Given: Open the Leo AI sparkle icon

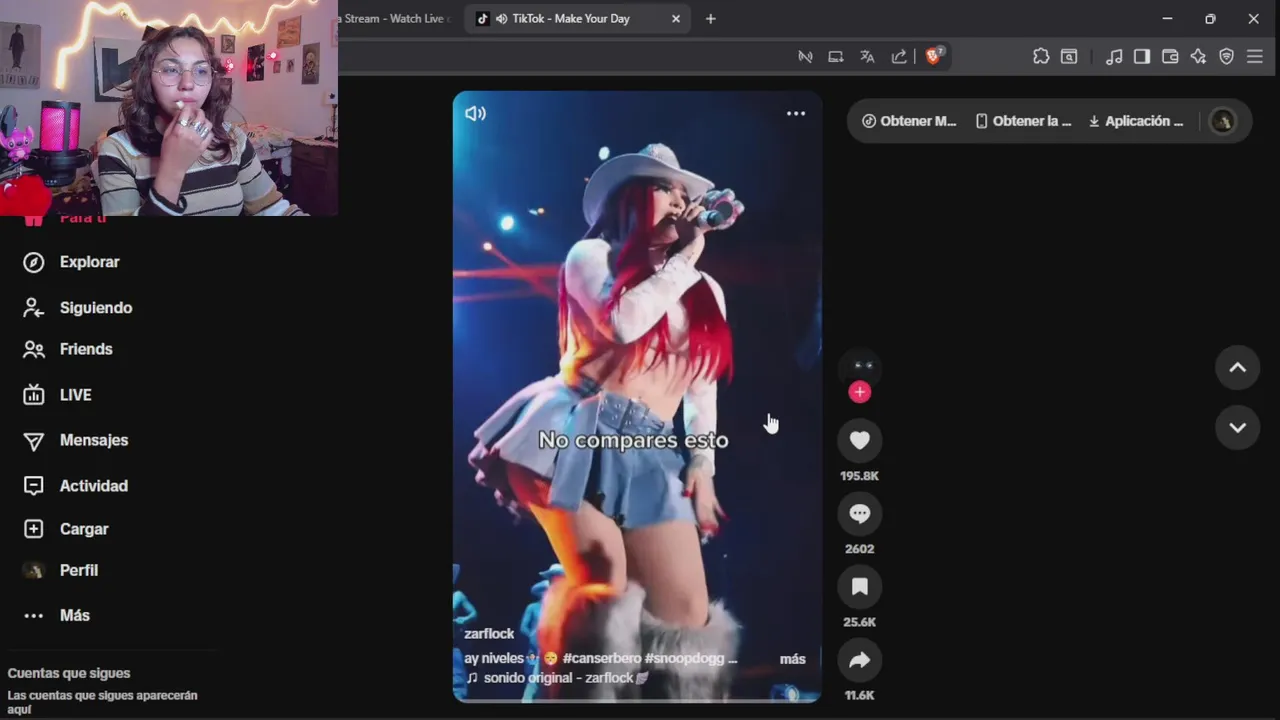Looking at the screenshot, I should point(1198,57).
